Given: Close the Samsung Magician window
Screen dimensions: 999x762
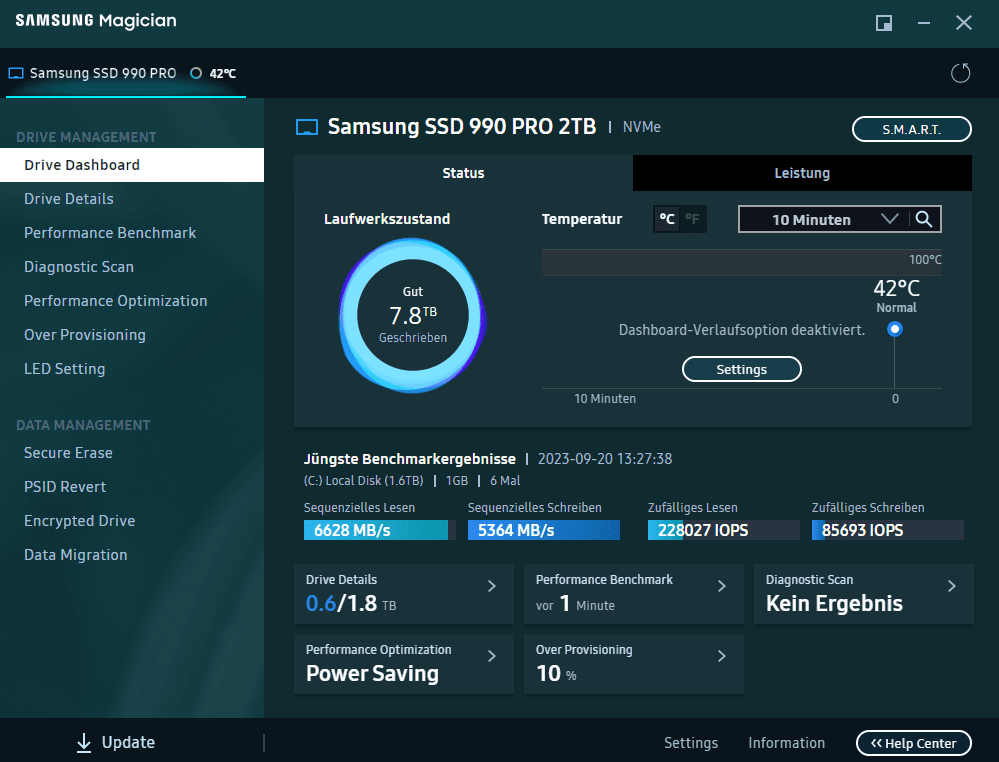Looking at the screenshot, I should point(964,23).
